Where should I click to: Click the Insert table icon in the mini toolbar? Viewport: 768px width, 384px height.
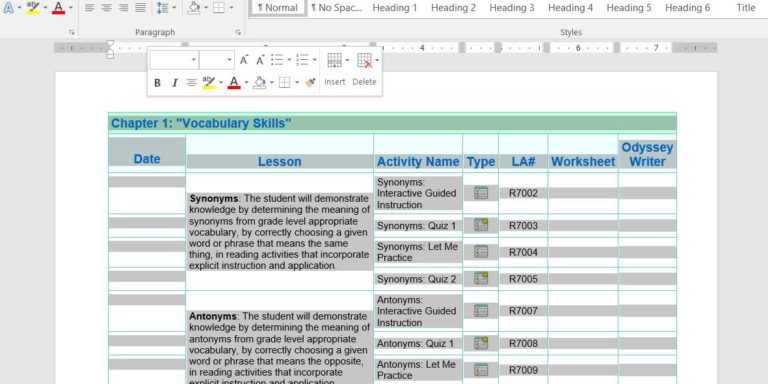pos(335,60)
